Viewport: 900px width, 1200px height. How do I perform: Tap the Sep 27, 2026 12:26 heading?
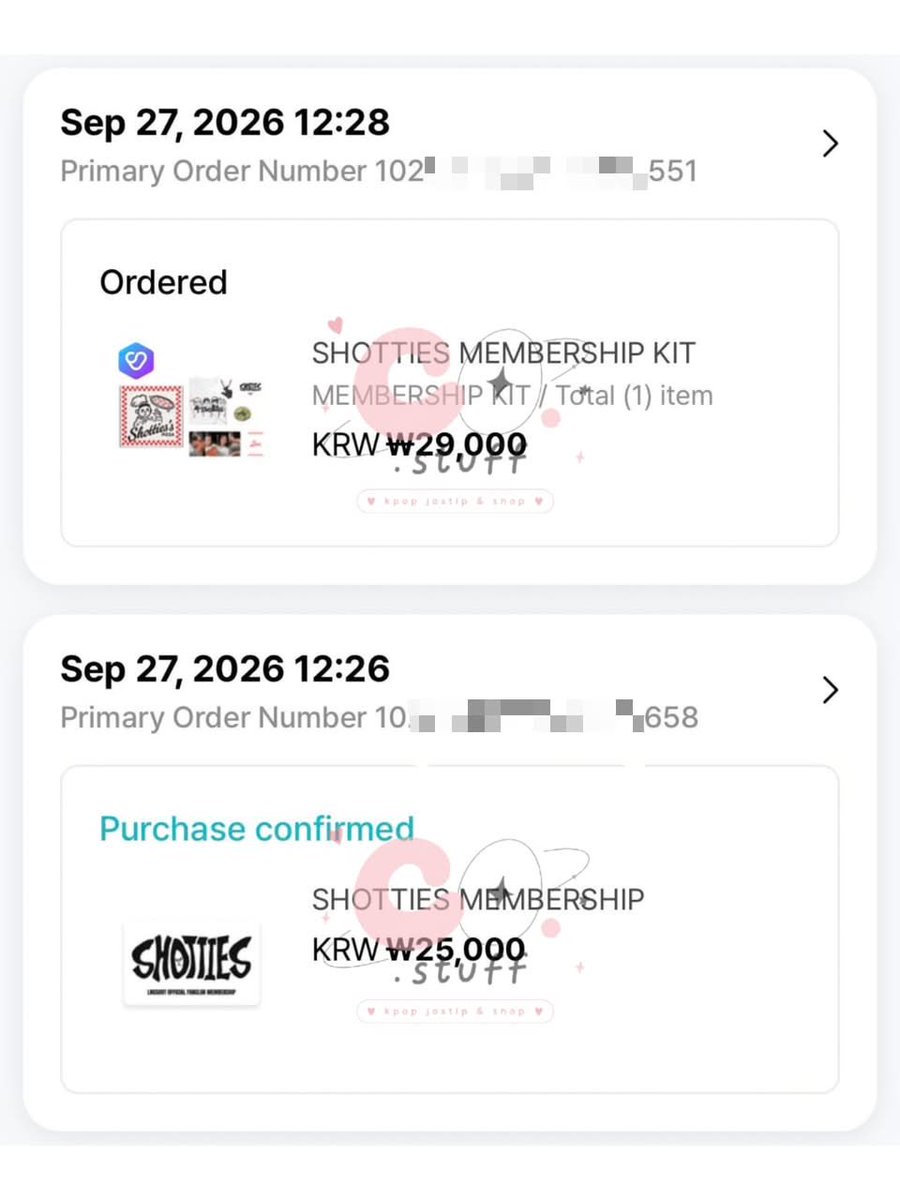pyautogui.click(x=225, y=668)
